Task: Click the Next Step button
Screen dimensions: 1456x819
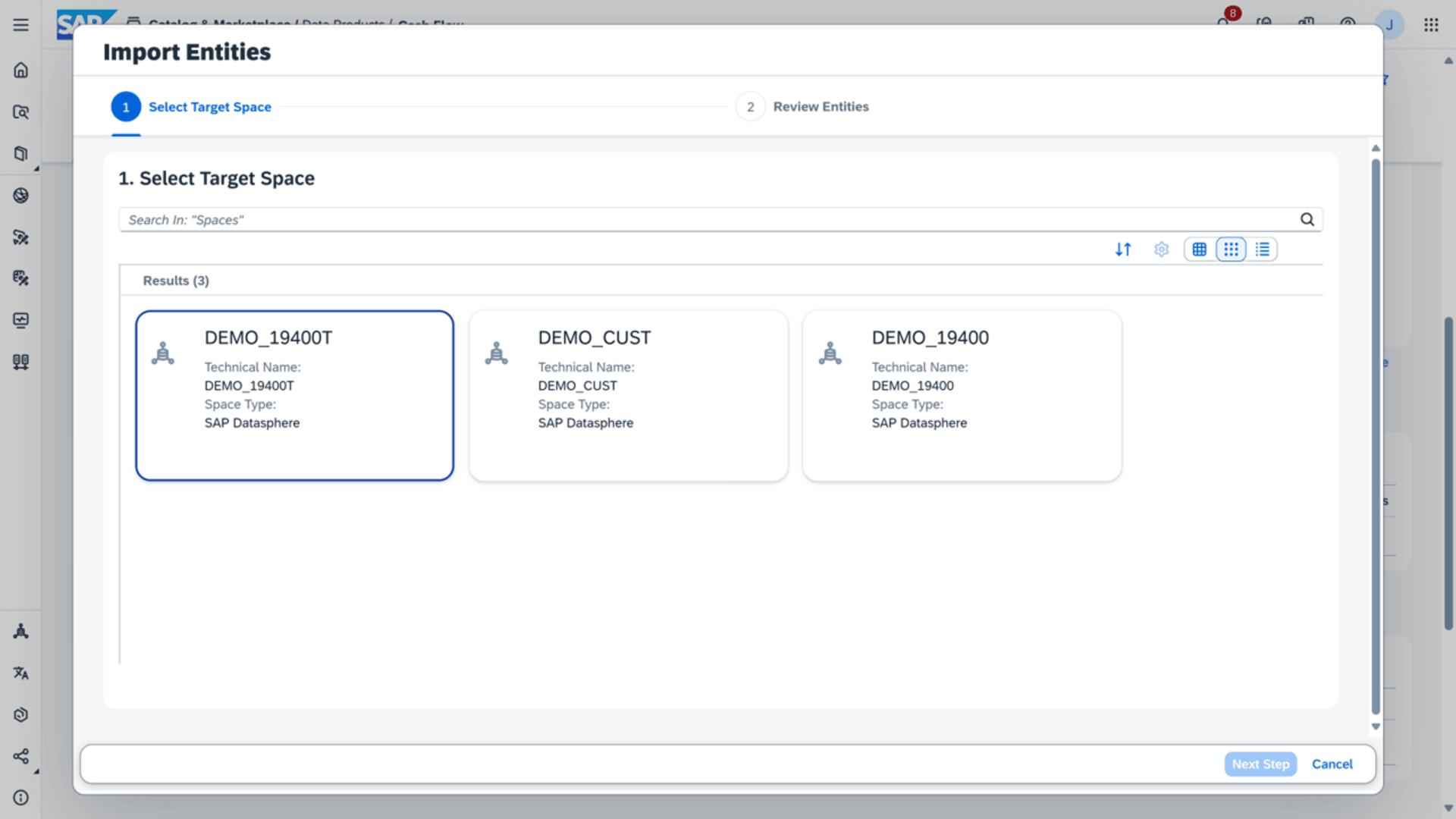Action: click(1260, 764)
